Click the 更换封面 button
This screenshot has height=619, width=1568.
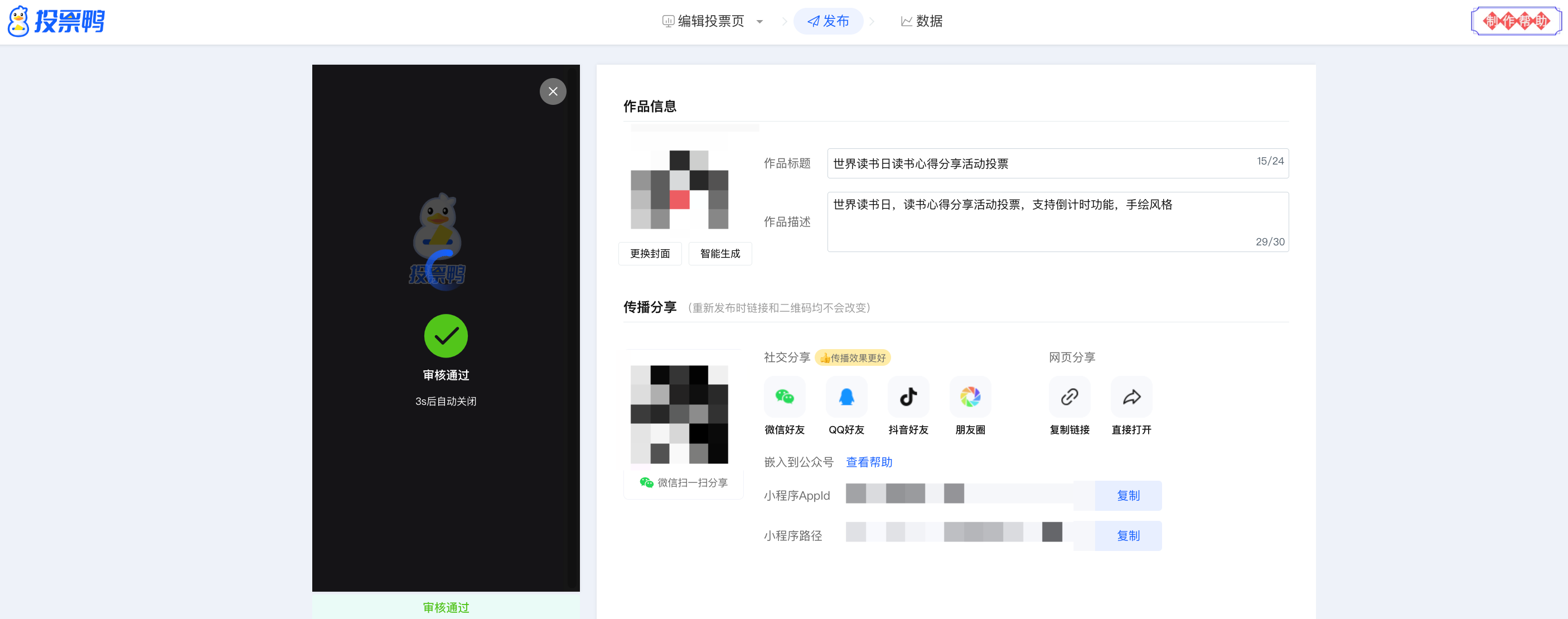(x=650, y=253)
